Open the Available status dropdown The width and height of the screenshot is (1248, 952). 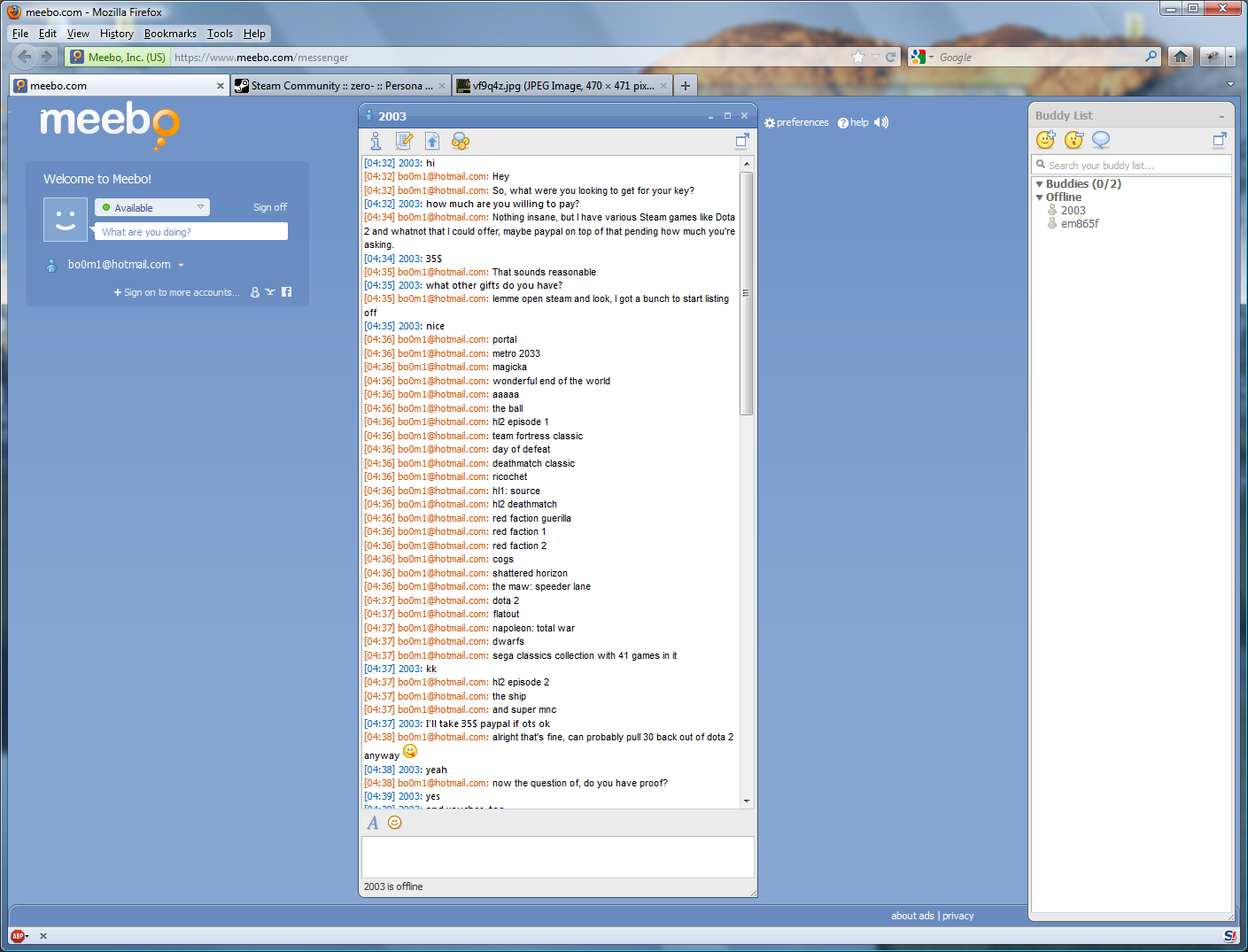[152, 207]
